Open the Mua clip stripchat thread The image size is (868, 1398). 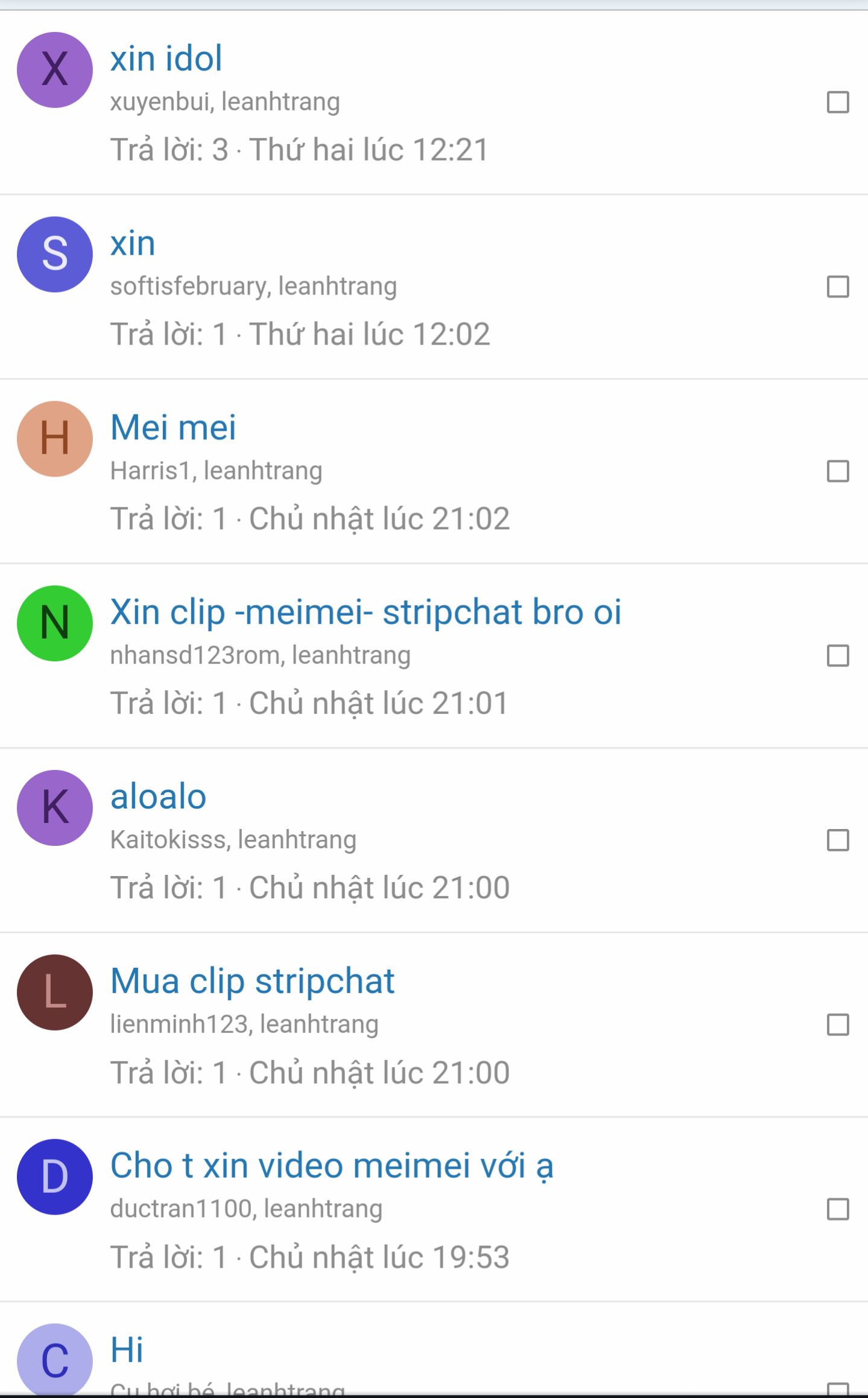252,980
